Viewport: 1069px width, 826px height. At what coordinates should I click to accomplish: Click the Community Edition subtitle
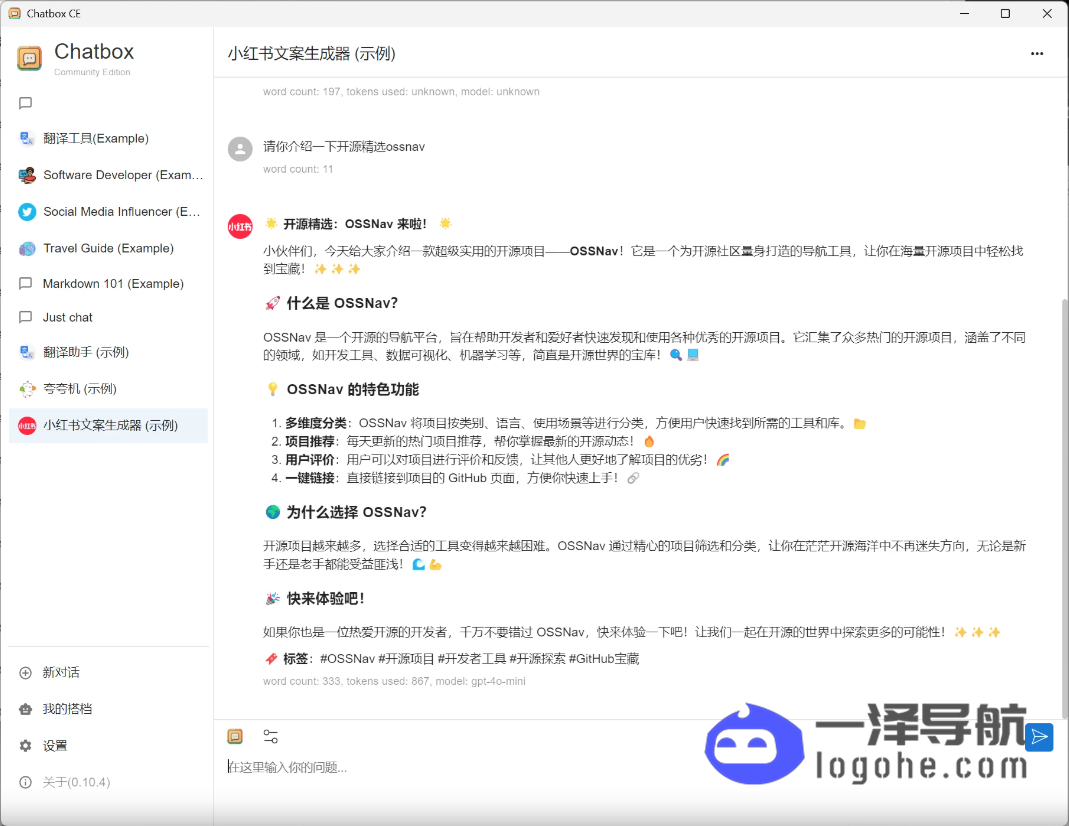pos(92,72)
